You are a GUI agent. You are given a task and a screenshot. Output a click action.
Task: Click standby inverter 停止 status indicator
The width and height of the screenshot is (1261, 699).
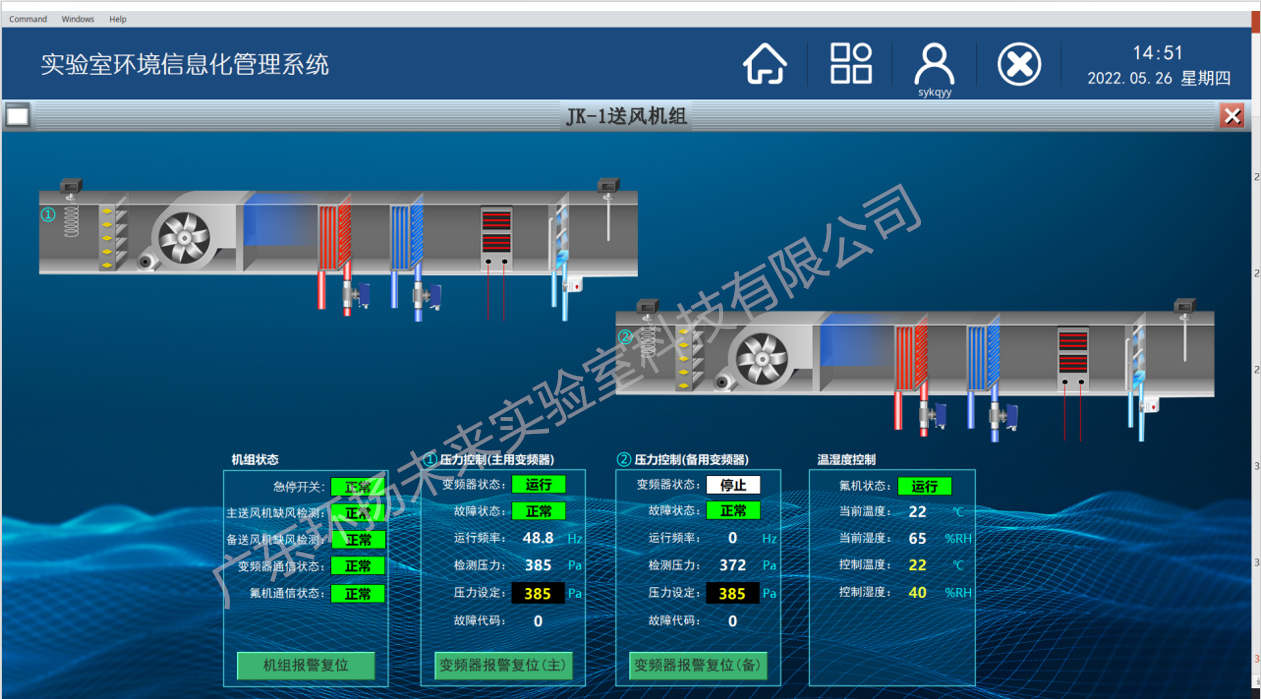[733, 484]
